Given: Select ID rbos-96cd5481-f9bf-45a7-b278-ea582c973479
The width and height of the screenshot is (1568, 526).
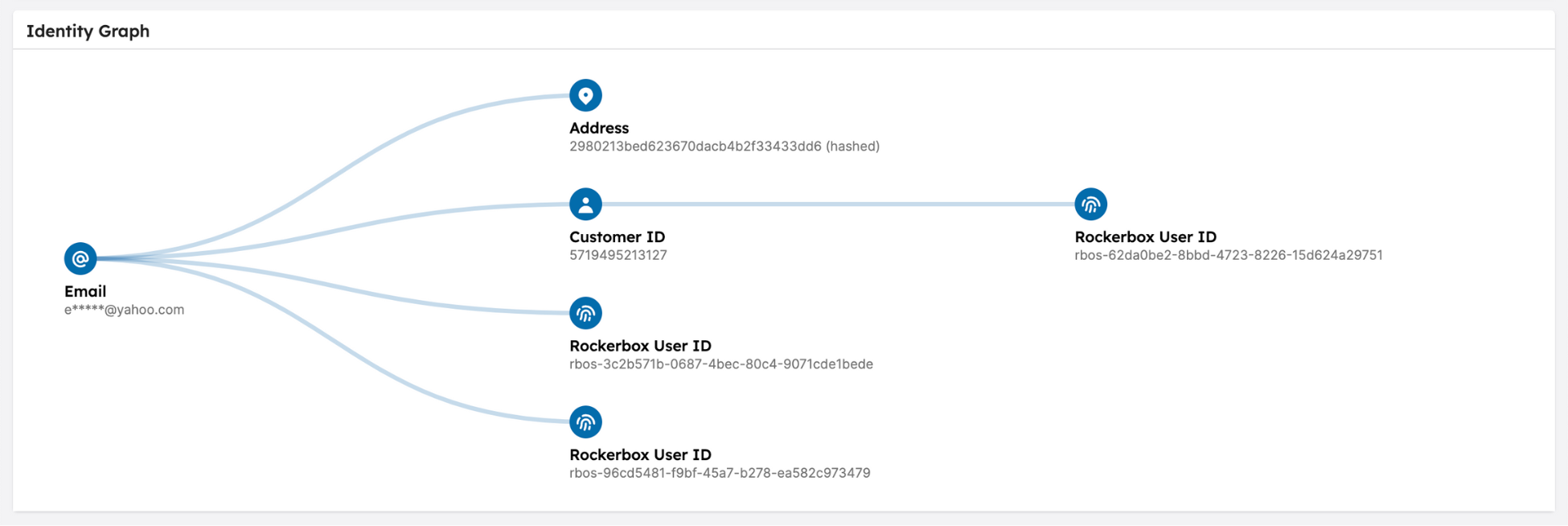Looking at the screenshot, I should (x=720, y=473).
